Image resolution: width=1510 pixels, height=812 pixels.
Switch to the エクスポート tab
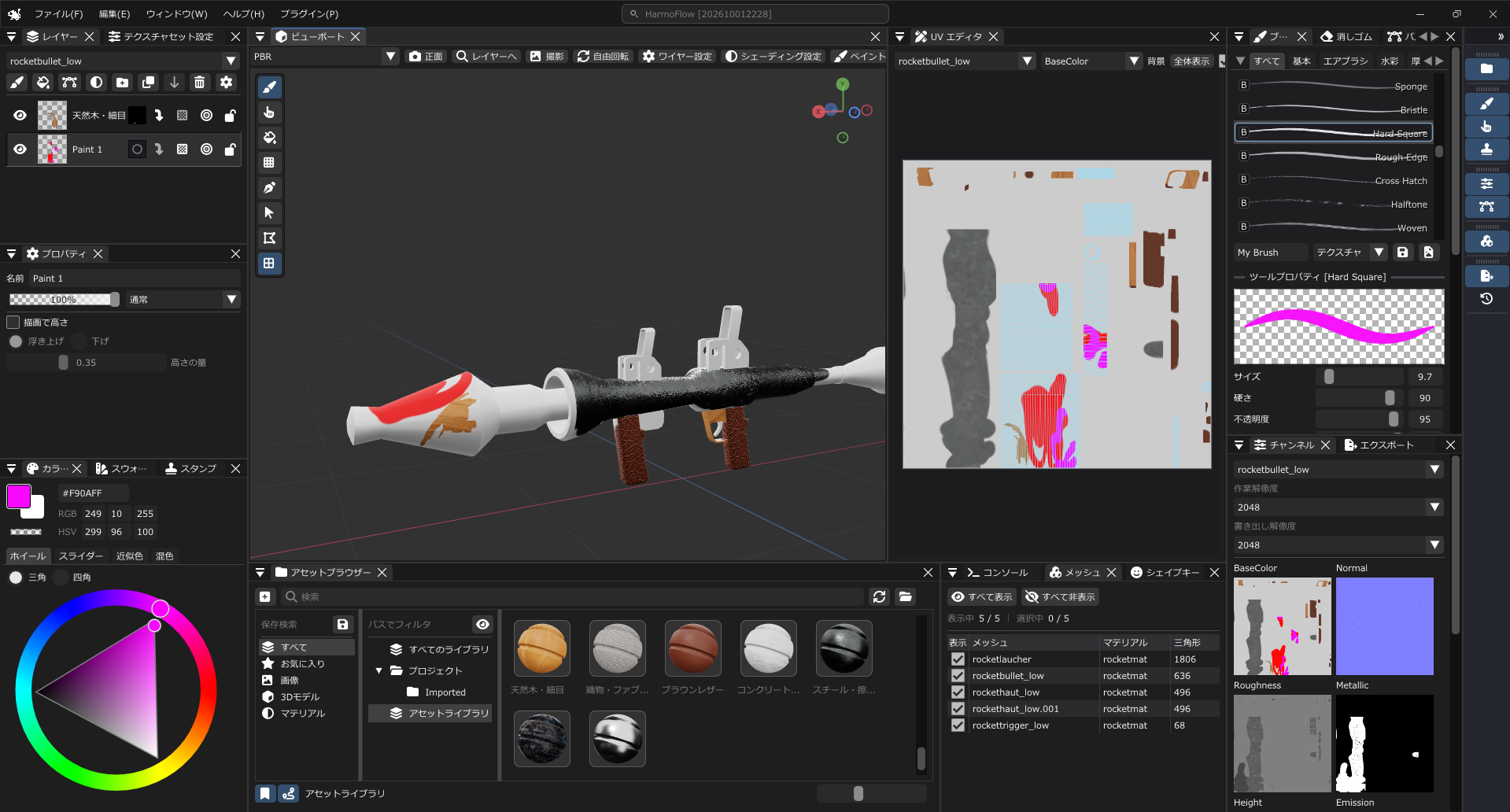point(1379,445)
